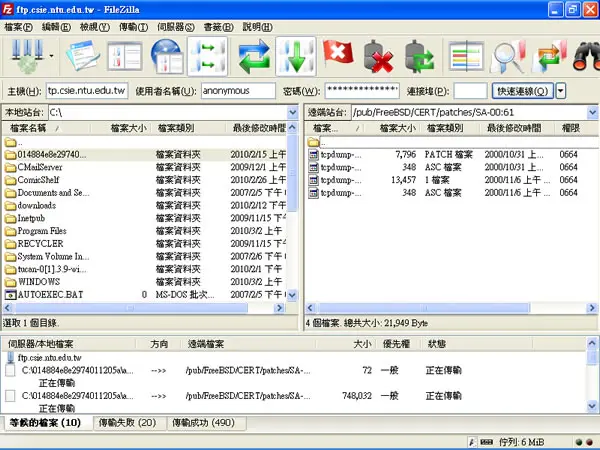Screen dimensions: 600x450
Task: Toggle the remote directory tree icon
Action: (x=166, y=57)
